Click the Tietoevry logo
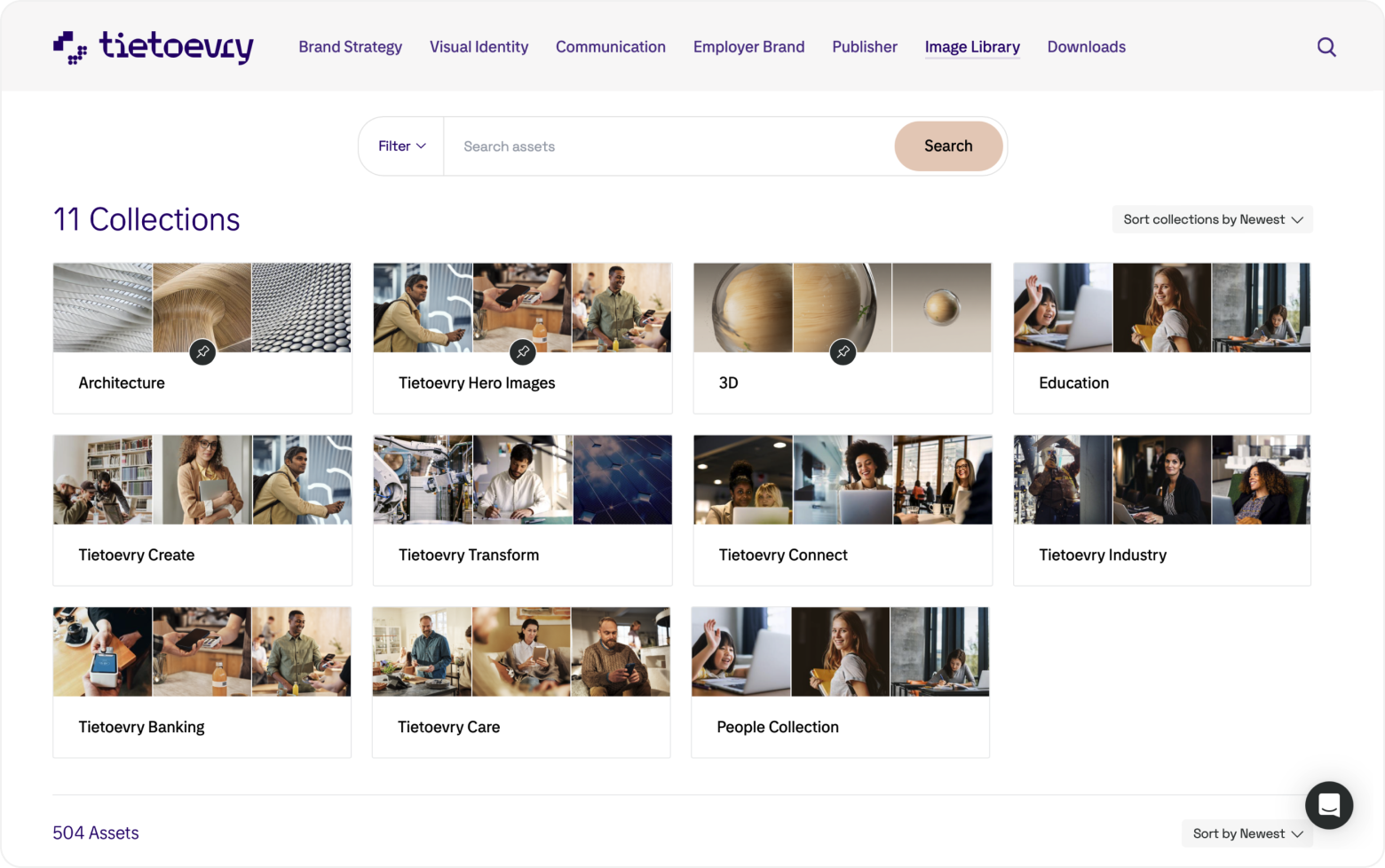The width and height of the screenshot is (1385, 868). (153, 47)
